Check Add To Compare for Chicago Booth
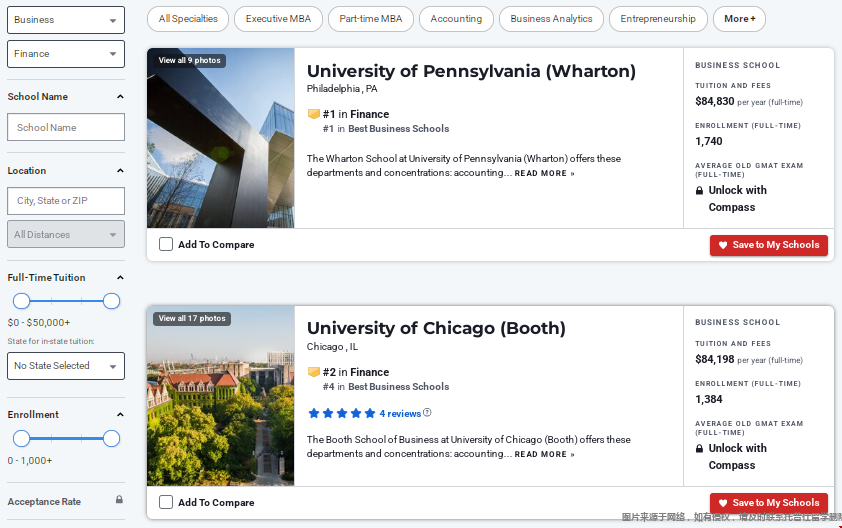 [166, 502]
